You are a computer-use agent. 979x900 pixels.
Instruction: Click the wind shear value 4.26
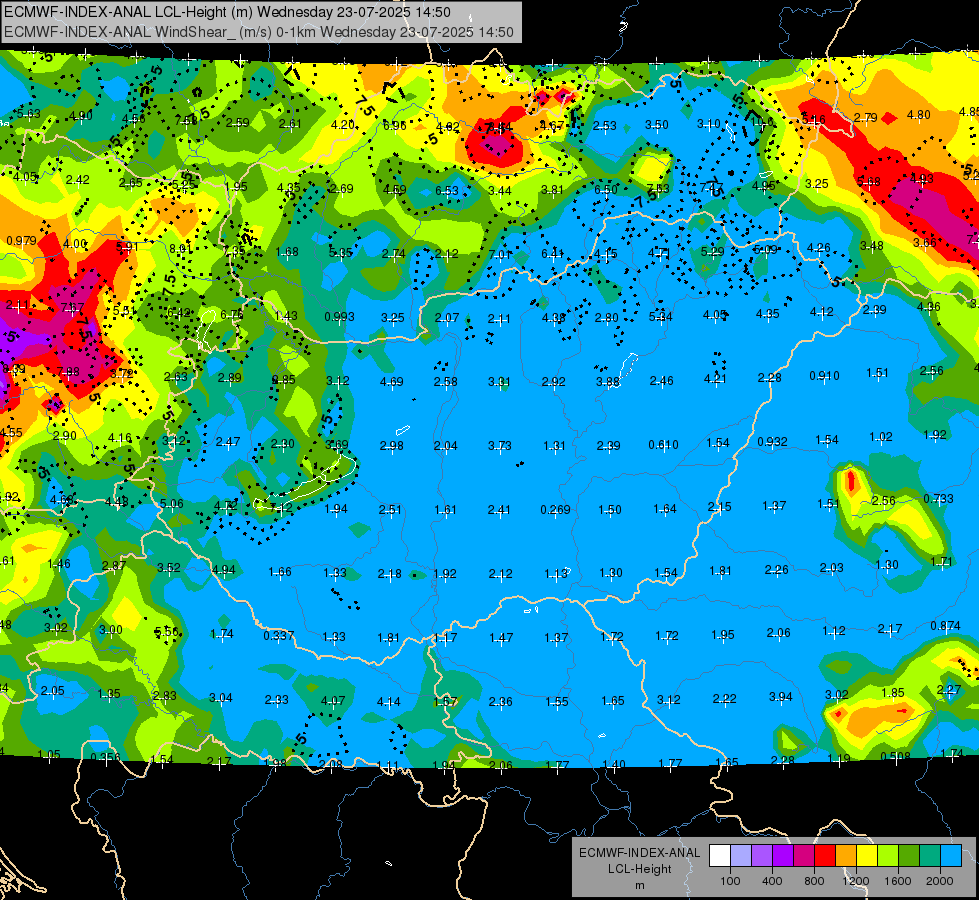(x=818, y=248)
